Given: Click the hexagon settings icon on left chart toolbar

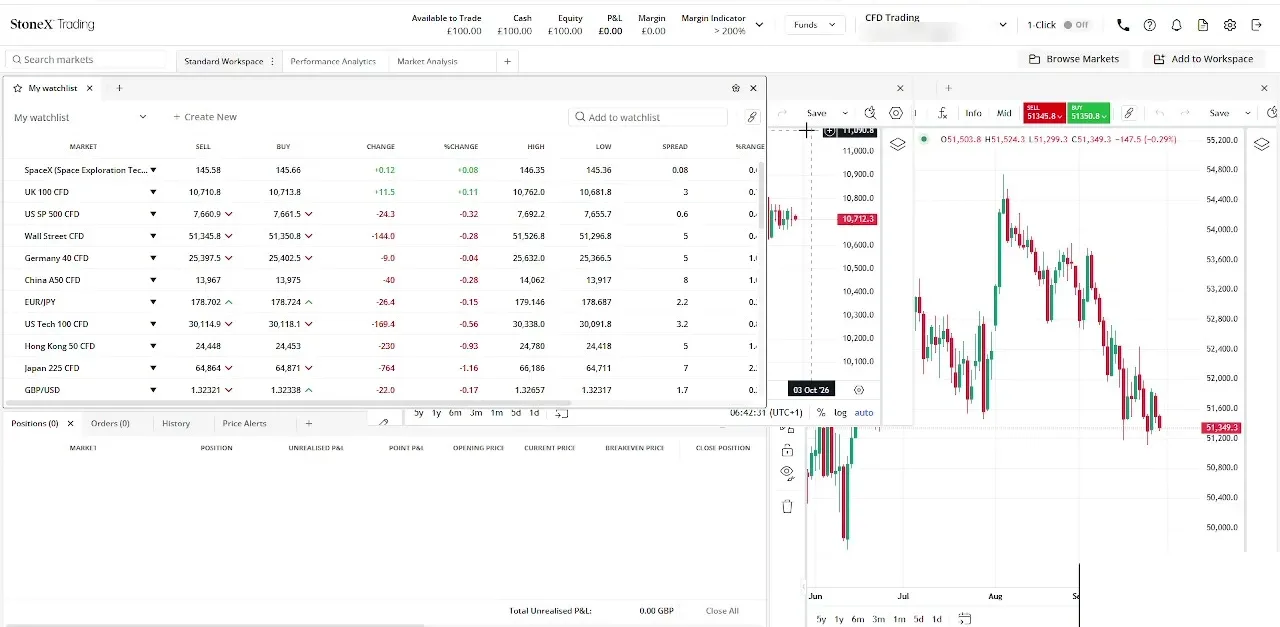Looking at the screenshot, I should pyautogui.click(x=896, y=113).
